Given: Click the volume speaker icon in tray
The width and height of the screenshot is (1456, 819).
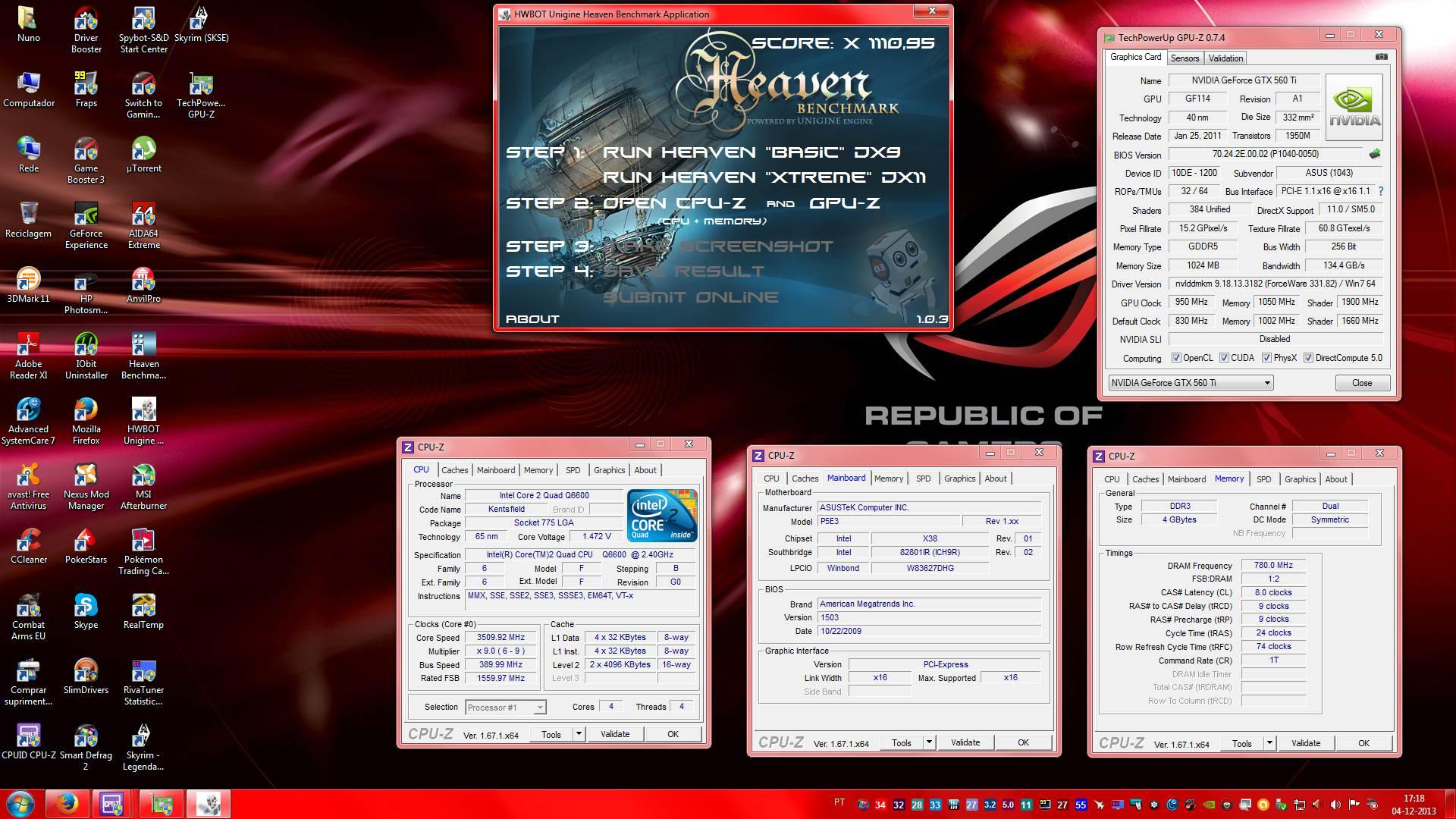Looking at the screenshot, I should (1335, 805).
